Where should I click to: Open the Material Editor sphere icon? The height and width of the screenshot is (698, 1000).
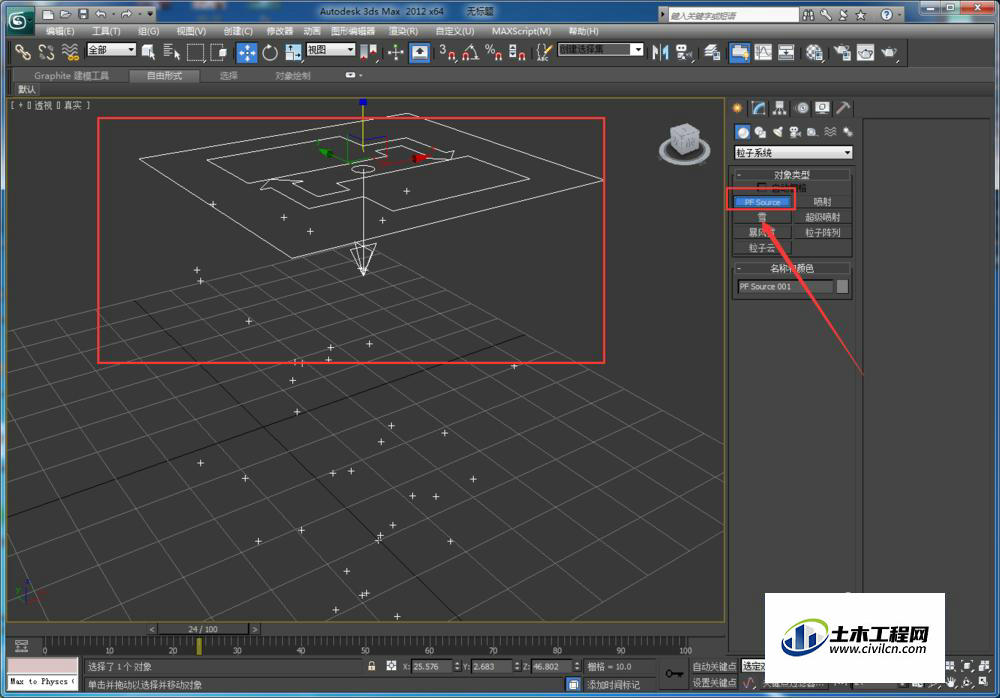point(814,52)
